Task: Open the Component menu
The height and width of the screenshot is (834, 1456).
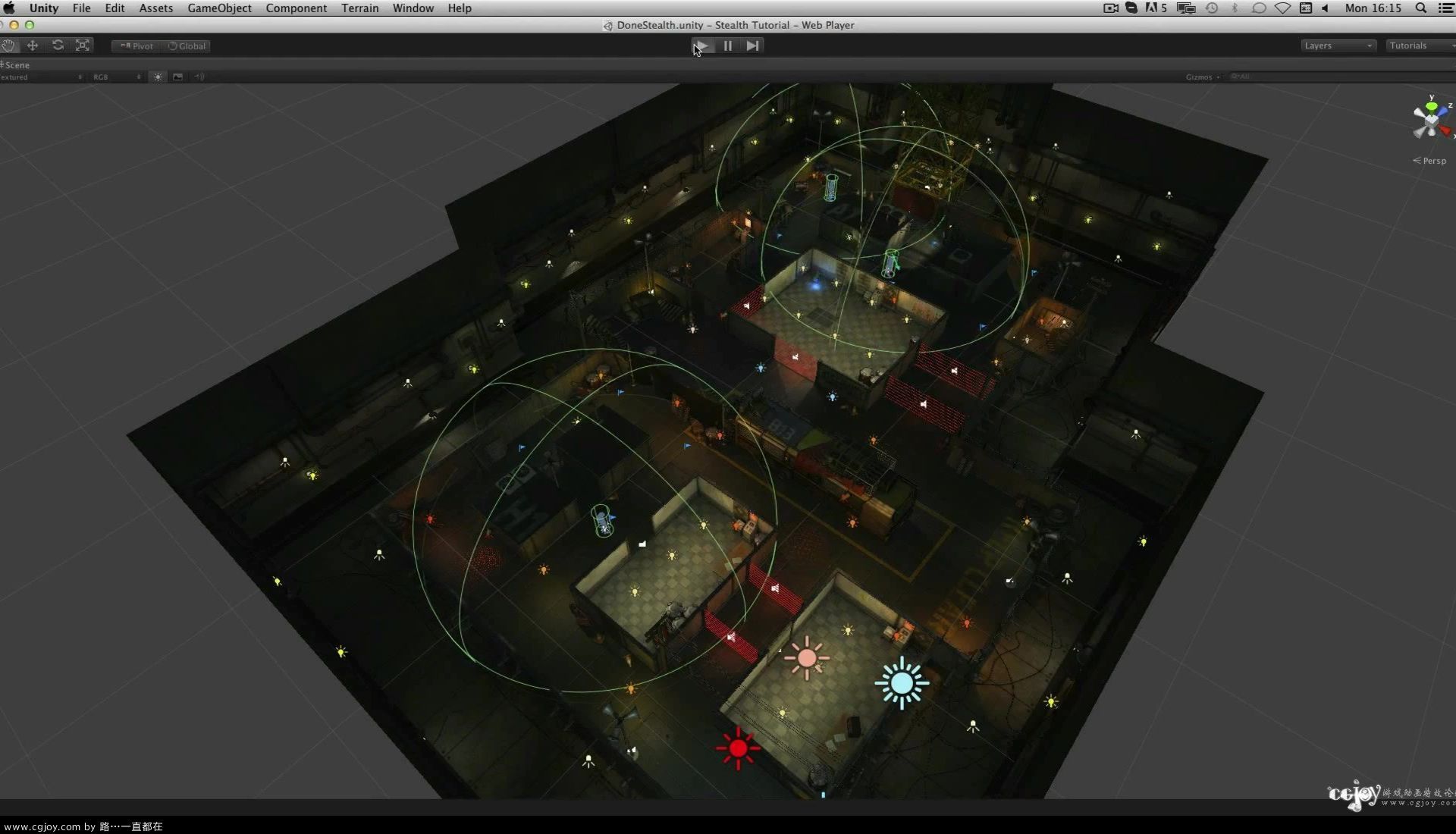Action: point(297,8)
